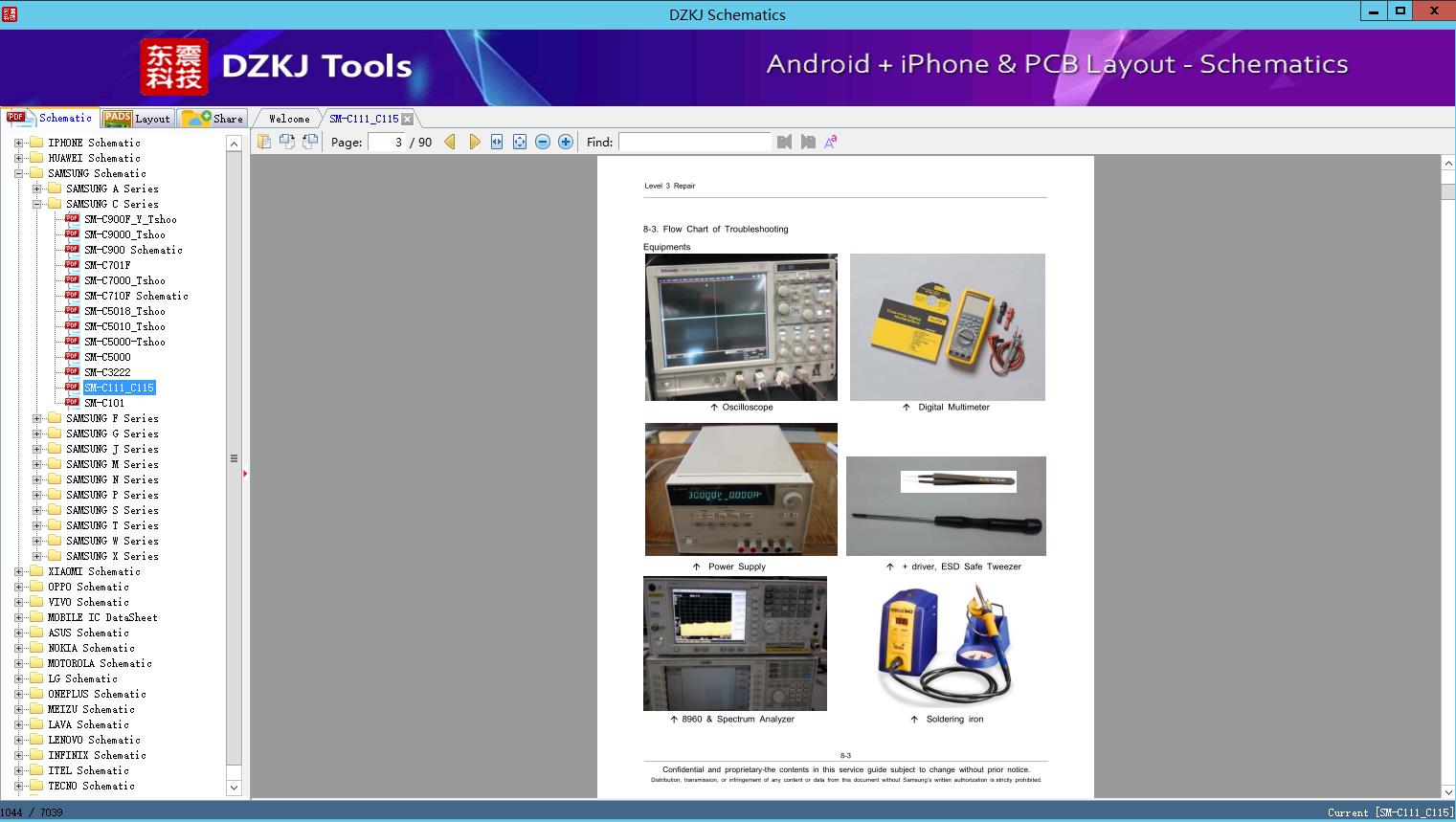Viewport: 1456px width, 822px height.
Task: Open SM-C710F Schematic file
Action: 136,296
